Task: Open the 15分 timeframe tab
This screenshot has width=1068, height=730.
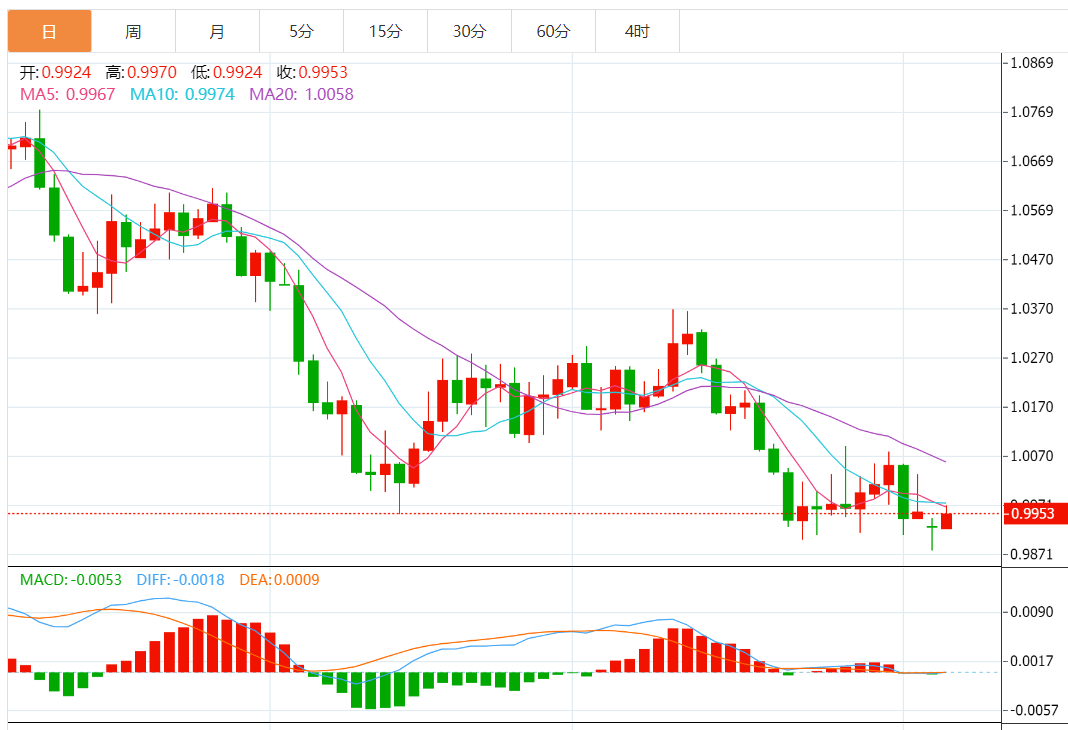Action: click(386, 31)
